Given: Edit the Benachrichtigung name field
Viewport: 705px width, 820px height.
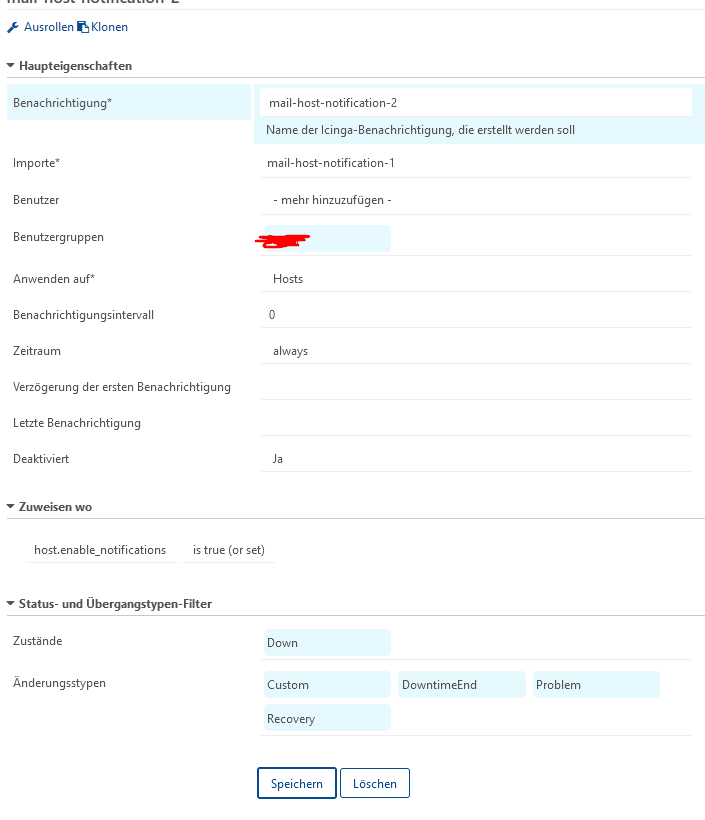Looking at the screenshot, I should pyautogui.click(x=476, y=102).
